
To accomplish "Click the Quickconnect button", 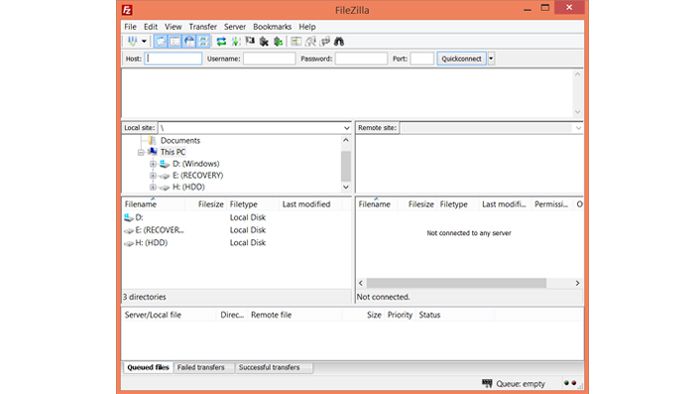I will [x=462, y=58].
